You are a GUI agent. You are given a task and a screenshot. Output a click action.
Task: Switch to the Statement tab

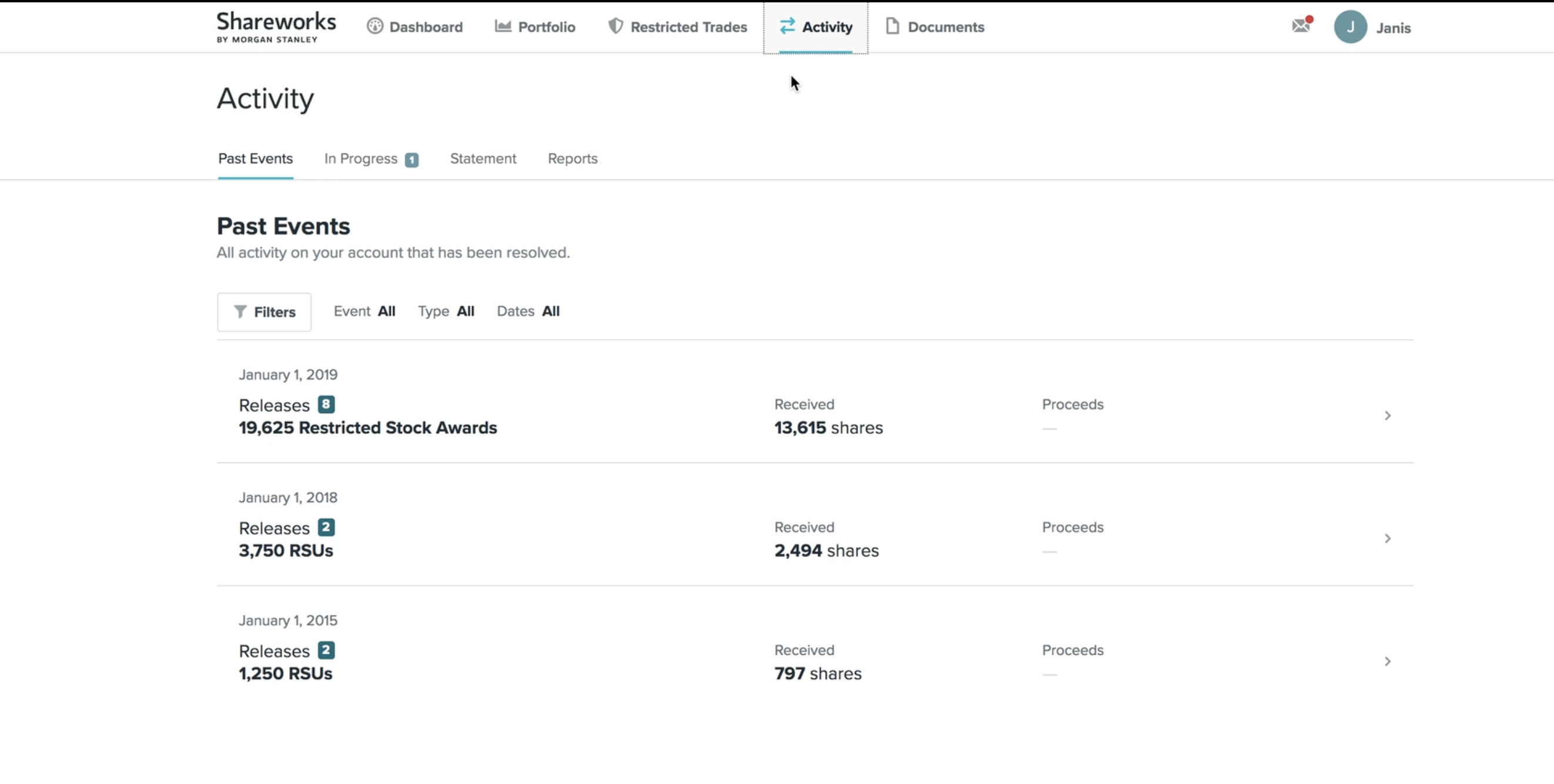coord(483,159)
